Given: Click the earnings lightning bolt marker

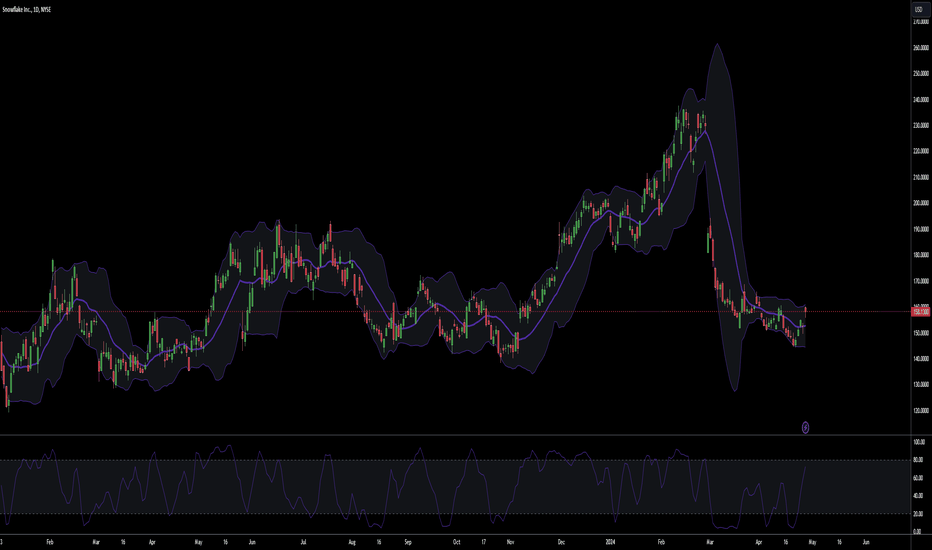Looking at the screenshot, I should tap(805, 428).
